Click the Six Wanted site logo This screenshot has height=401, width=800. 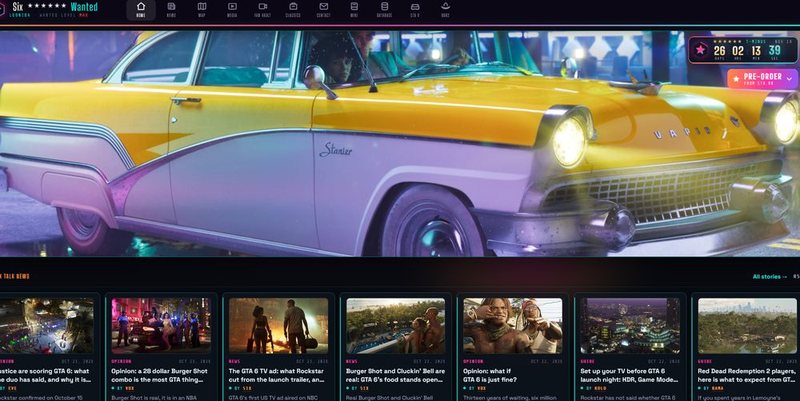(49, 9)
